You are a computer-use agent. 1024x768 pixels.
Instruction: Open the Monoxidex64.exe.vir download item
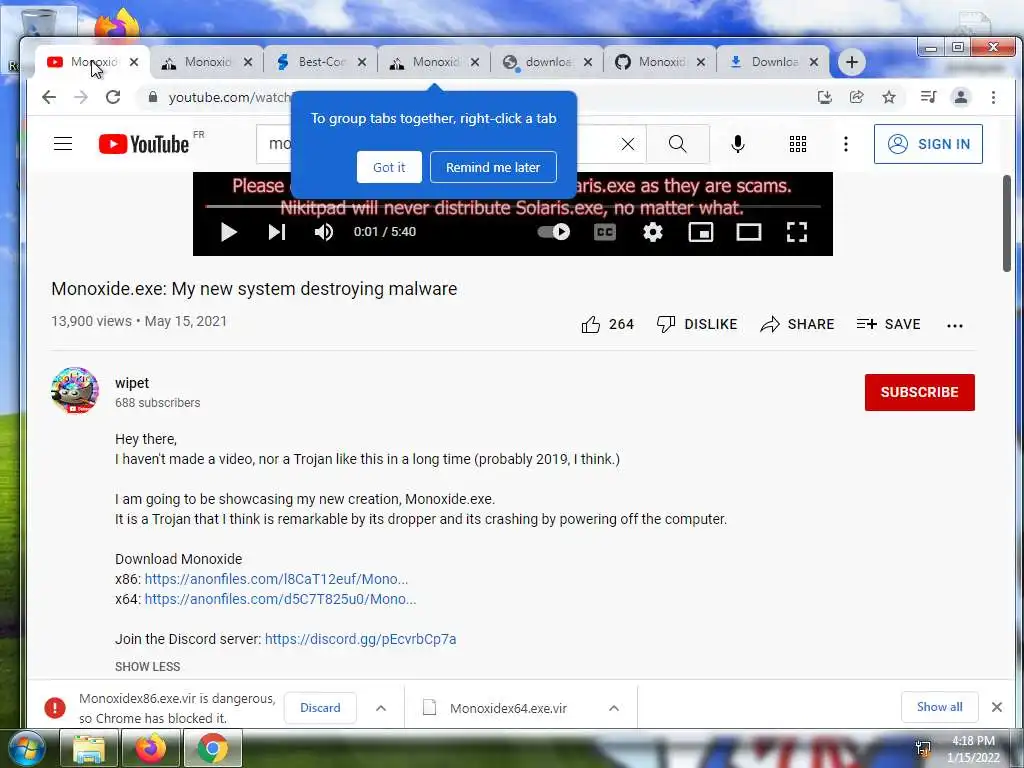[x=507, y=708]
